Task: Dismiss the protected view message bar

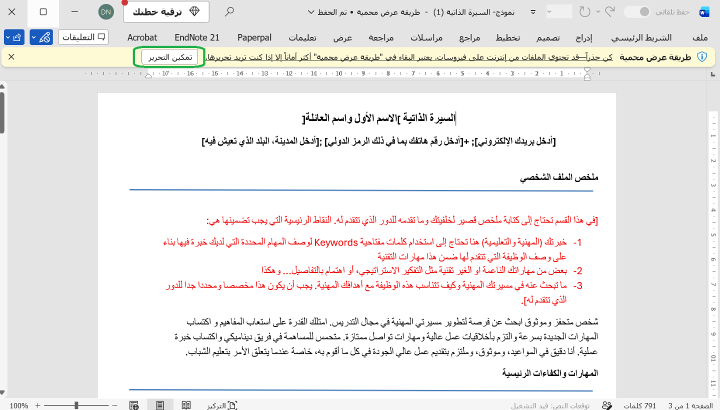Action: pyautogui.click(x=11, y=57)
